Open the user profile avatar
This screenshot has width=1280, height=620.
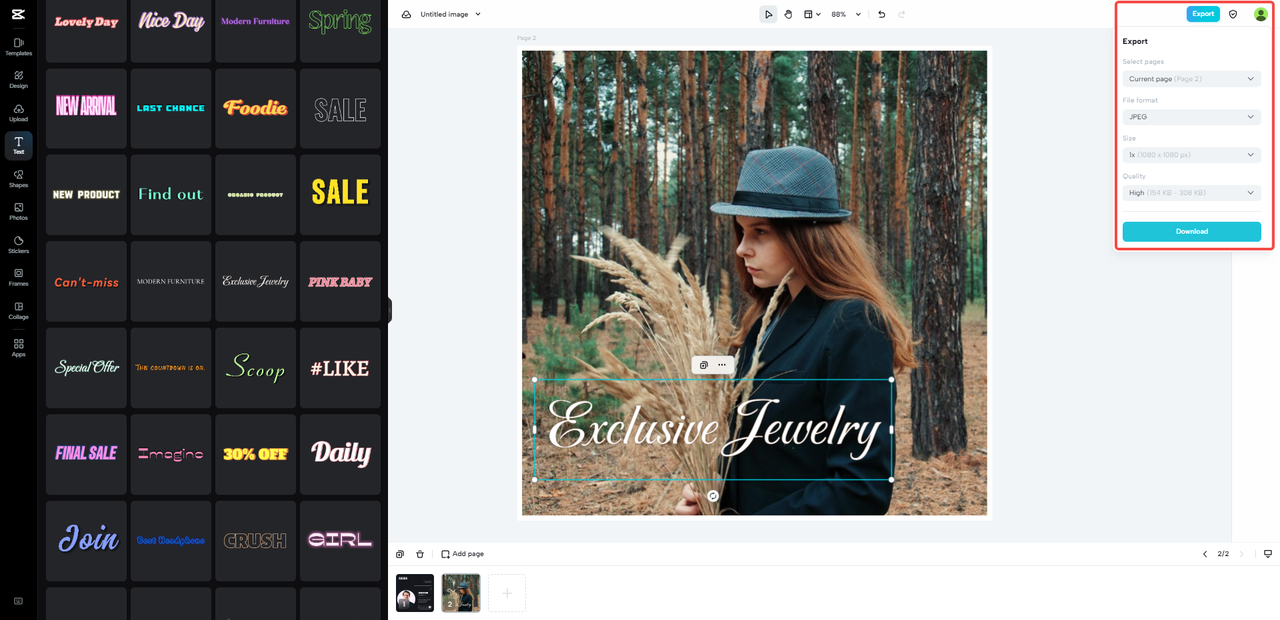pyautogui.click(x=1260, y=14)
